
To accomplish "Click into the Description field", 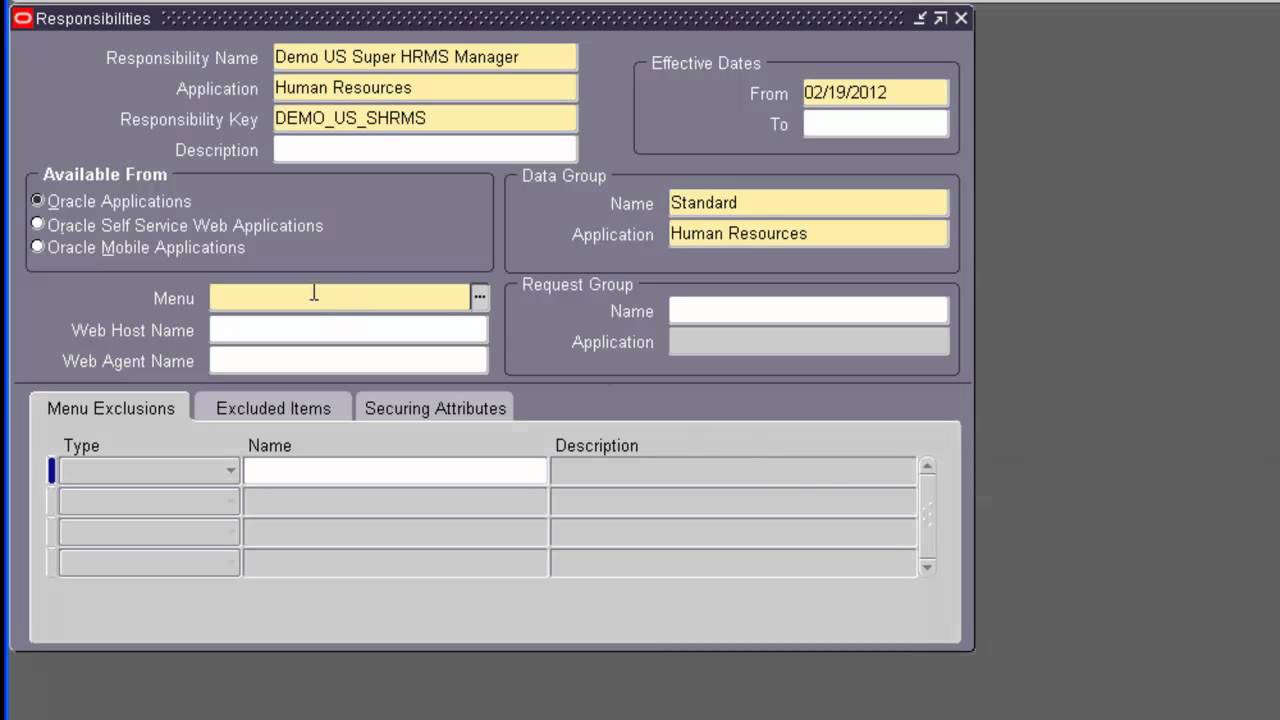I will (x=424, y=149).
